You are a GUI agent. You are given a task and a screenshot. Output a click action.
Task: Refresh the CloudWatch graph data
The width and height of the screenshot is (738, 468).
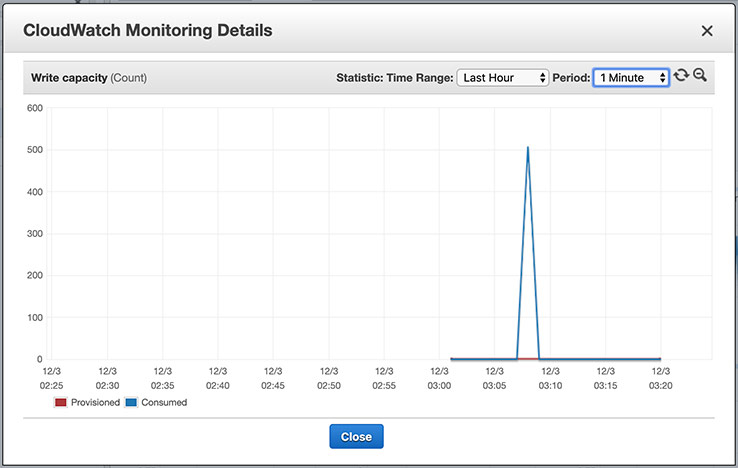(x=681, y=75)
